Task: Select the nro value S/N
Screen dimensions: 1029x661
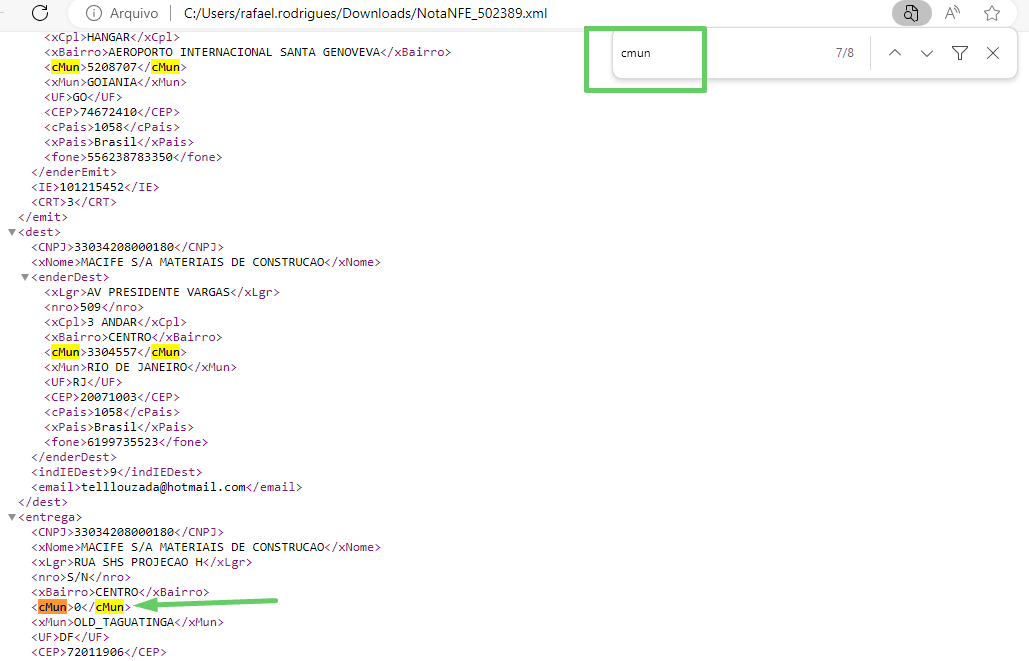Action: pos(77,577)
